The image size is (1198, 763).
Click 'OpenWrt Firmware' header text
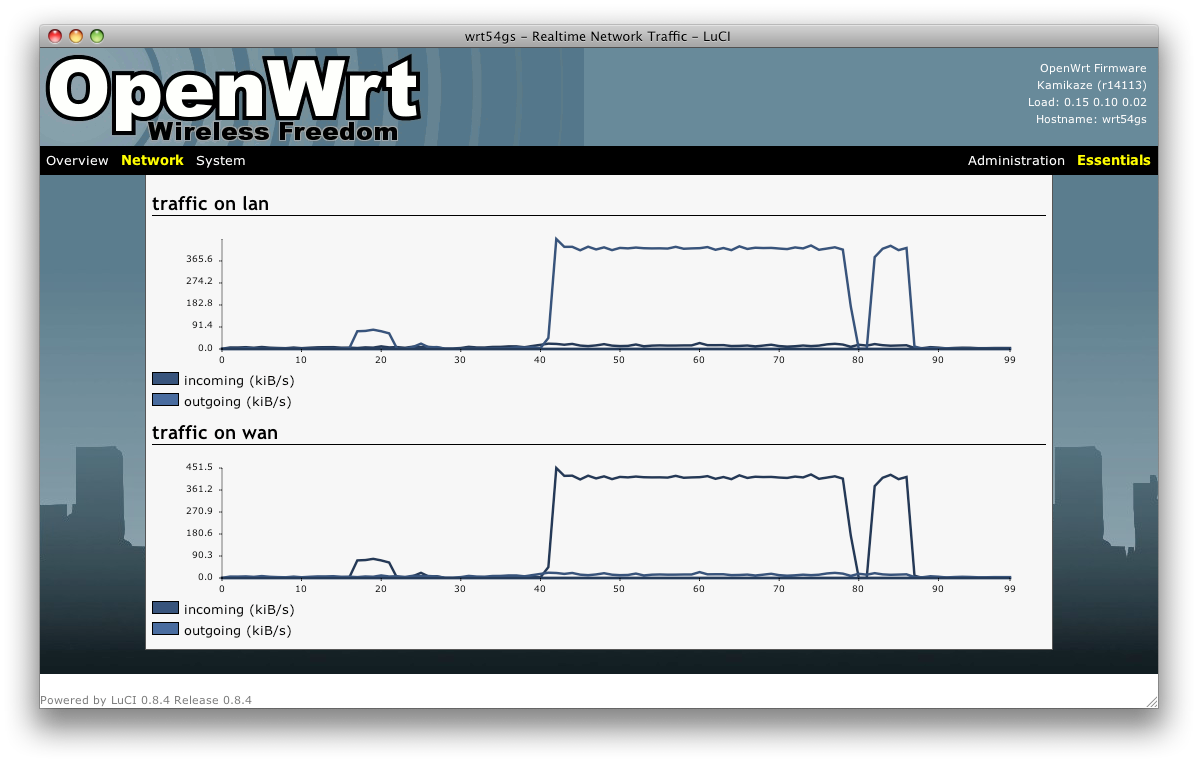pos(1093,69)
